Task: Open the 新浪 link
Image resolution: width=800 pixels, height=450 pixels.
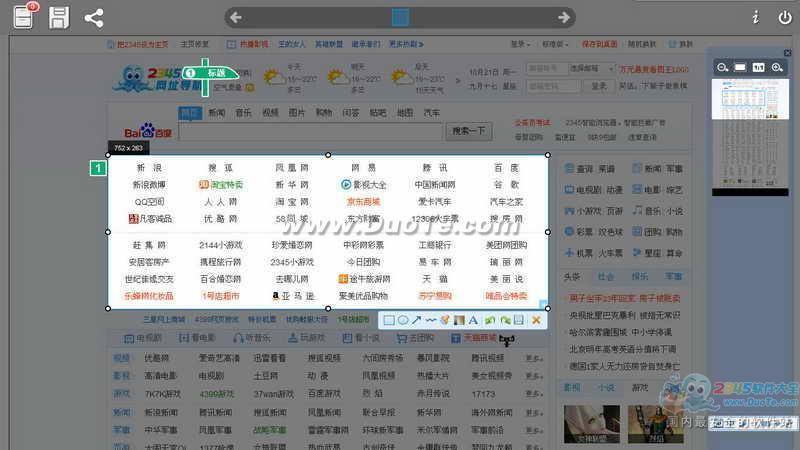Action: pyautogui.click(x=149, y=167)
